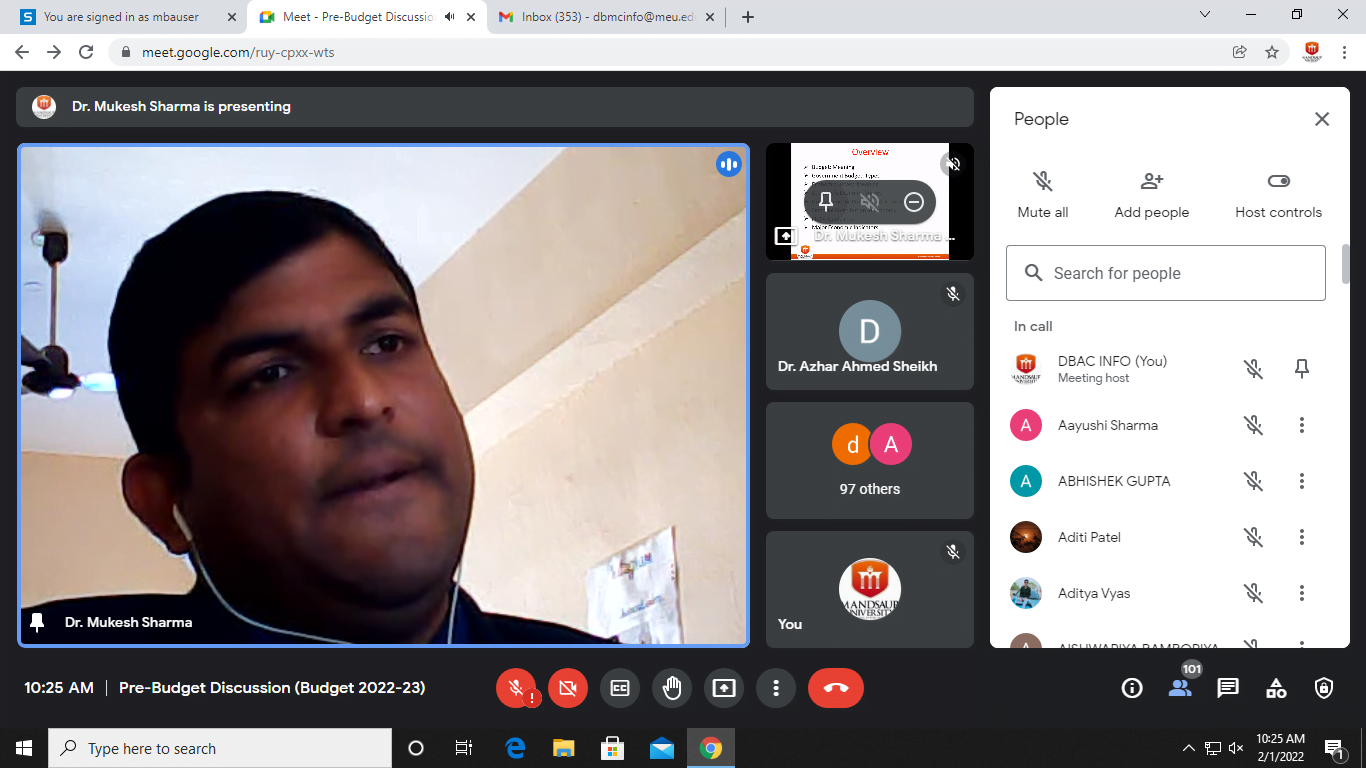1366x768 pixels.
Task: Remove presentation tile with minus circle icon
Action: coord(913,202)
